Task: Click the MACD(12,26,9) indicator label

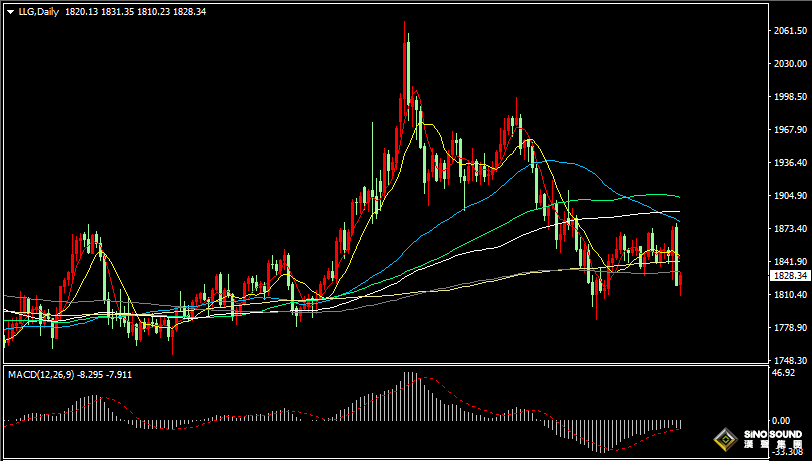Action: tap(41, 374)
